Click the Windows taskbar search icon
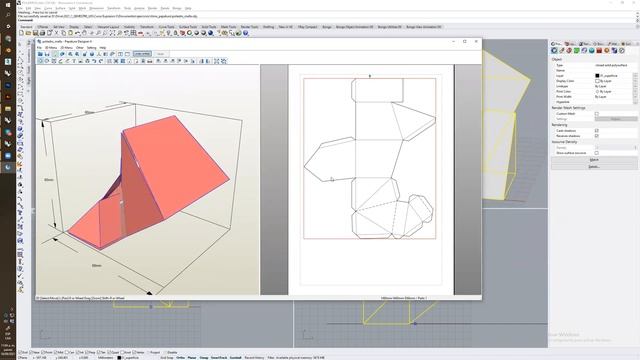 [8, 15]
